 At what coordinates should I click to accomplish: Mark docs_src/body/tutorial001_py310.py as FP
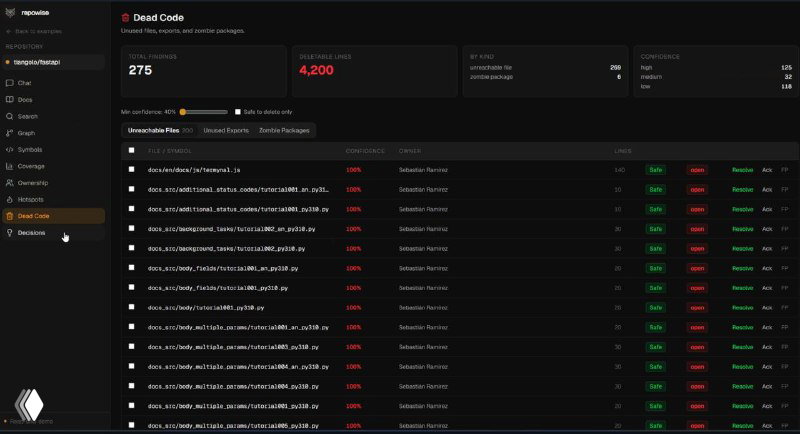[785, 308]
